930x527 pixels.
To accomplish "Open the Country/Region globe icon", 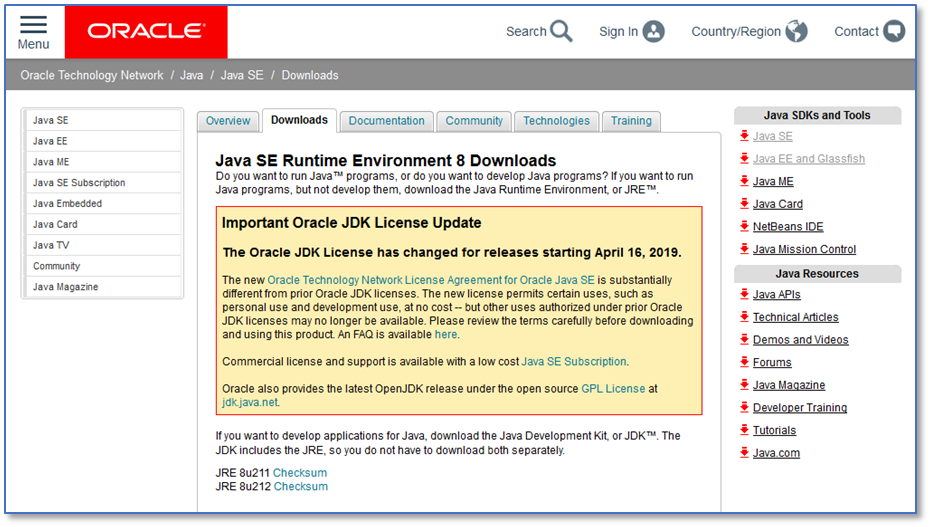I will click(x=796, y=31).
